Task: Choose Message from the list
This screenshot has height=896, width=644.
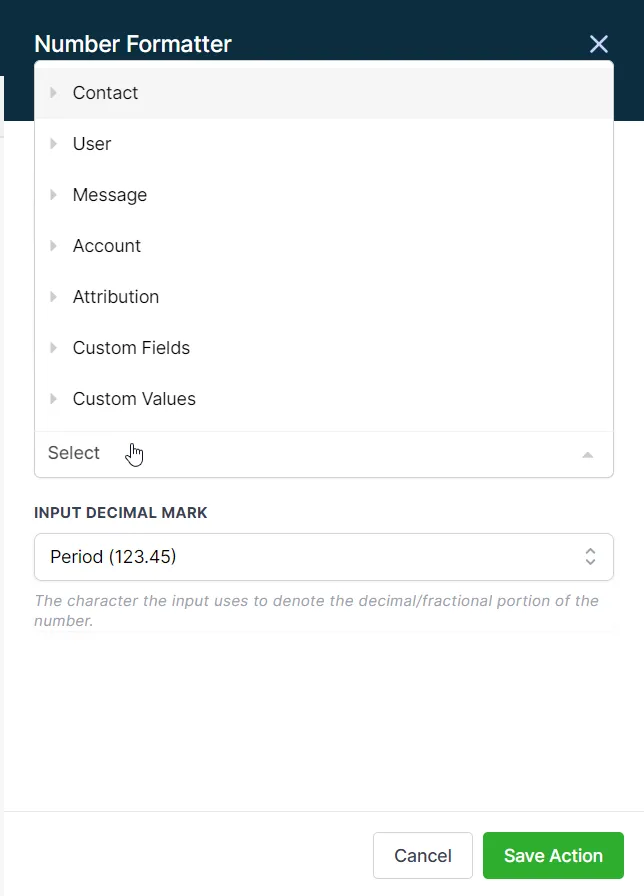Action: coord(110,195)
